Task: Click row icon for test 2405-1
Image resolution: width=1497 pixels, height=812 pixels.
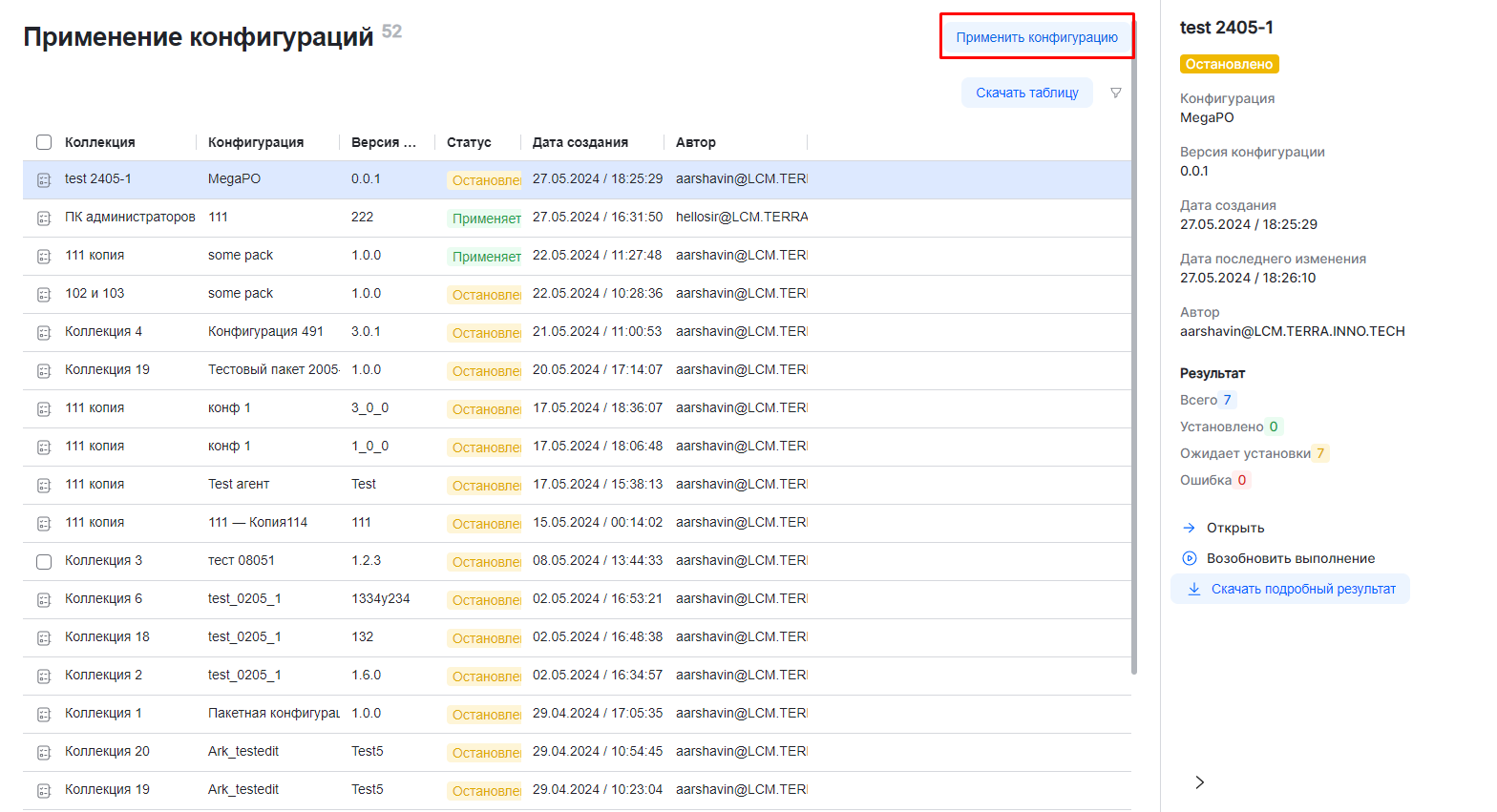Action: [x=44, y=180]
